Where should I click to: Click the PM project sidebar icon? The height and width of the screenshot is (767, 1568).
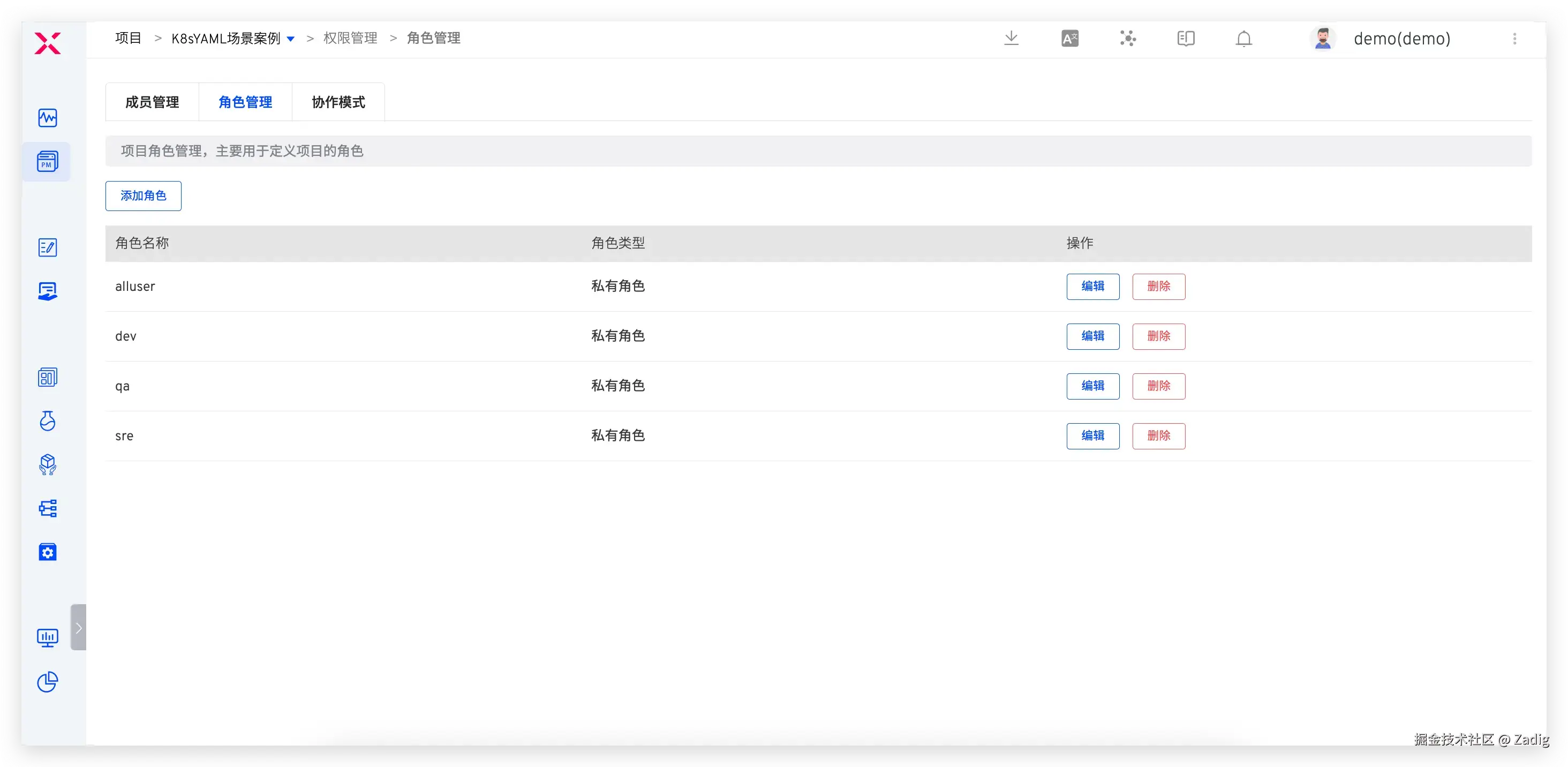click(48, 162)
